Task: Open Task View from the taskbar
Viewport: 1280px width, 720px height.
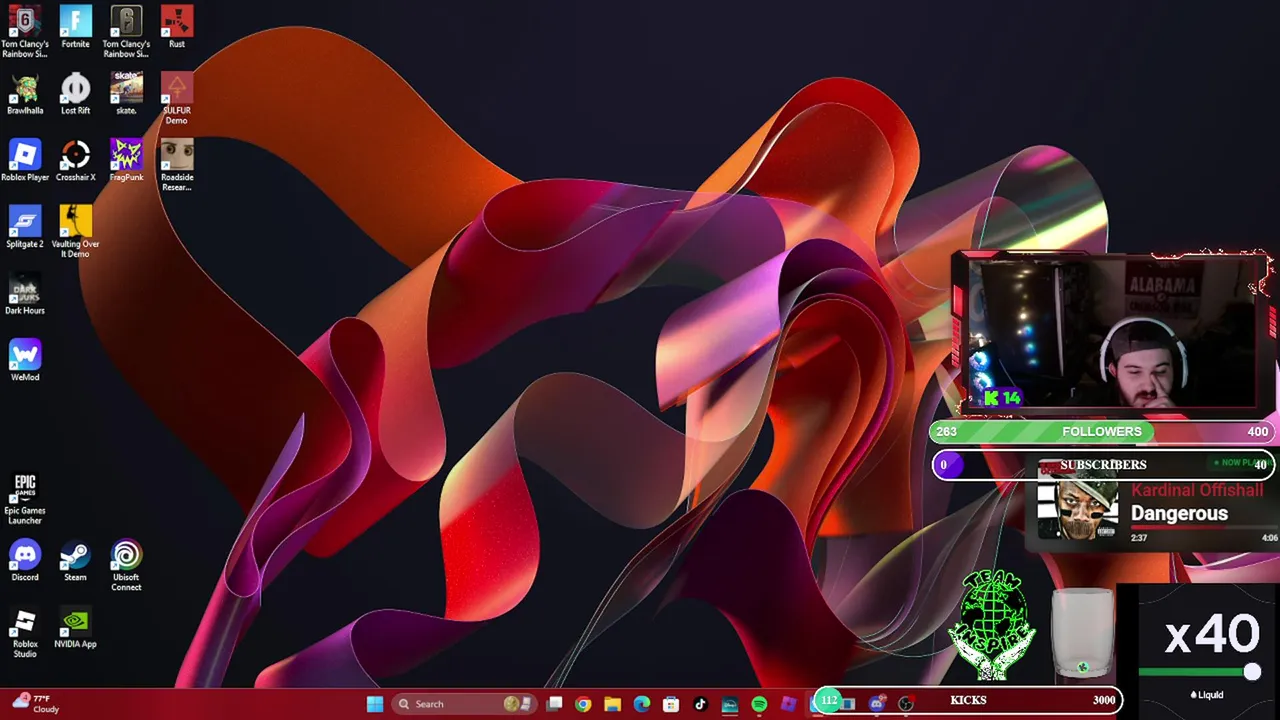Action: pos(555,704)
